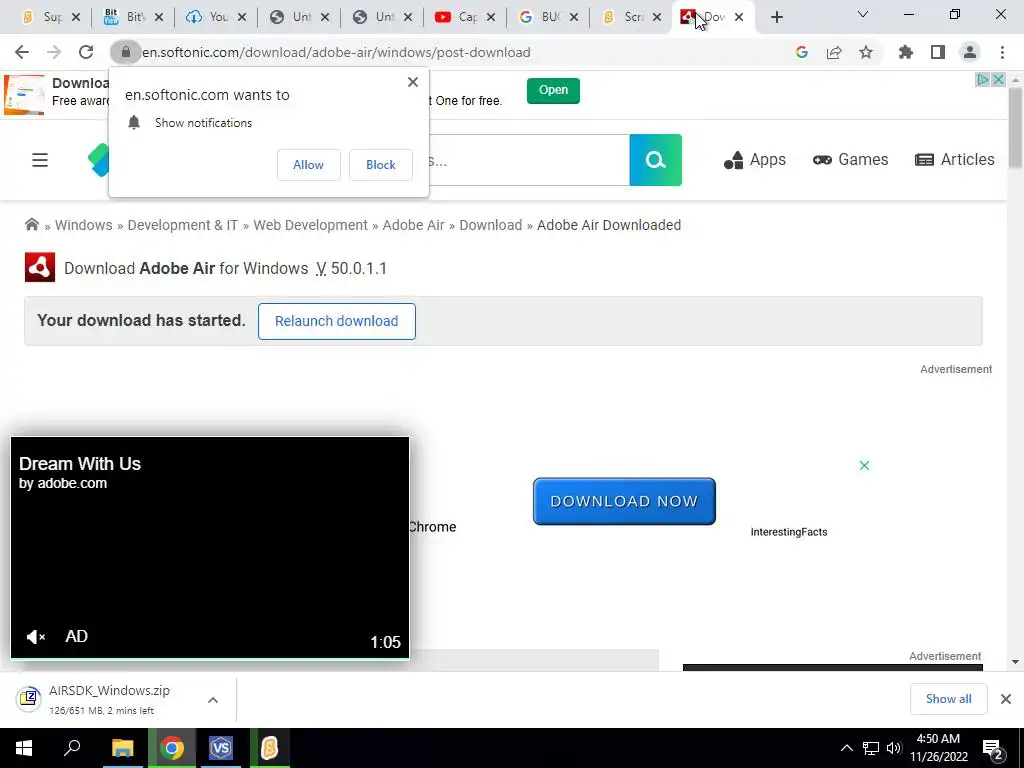Click Relaunch download button

pos(336,321)
